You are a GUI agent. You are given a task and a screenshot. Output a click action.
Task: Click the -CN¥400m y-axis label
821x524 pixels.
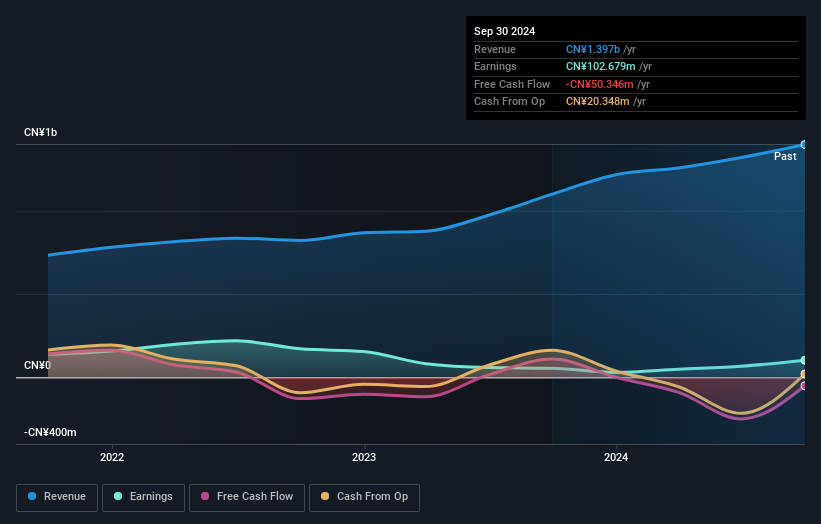50,432
